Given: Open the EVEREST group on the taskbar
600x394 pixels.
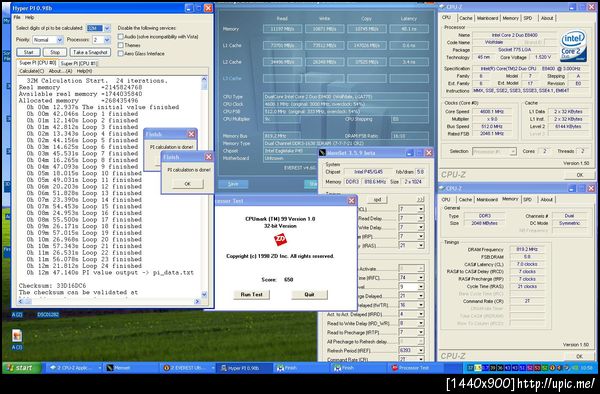Looking at the screenshot, I should click(188, 368).
